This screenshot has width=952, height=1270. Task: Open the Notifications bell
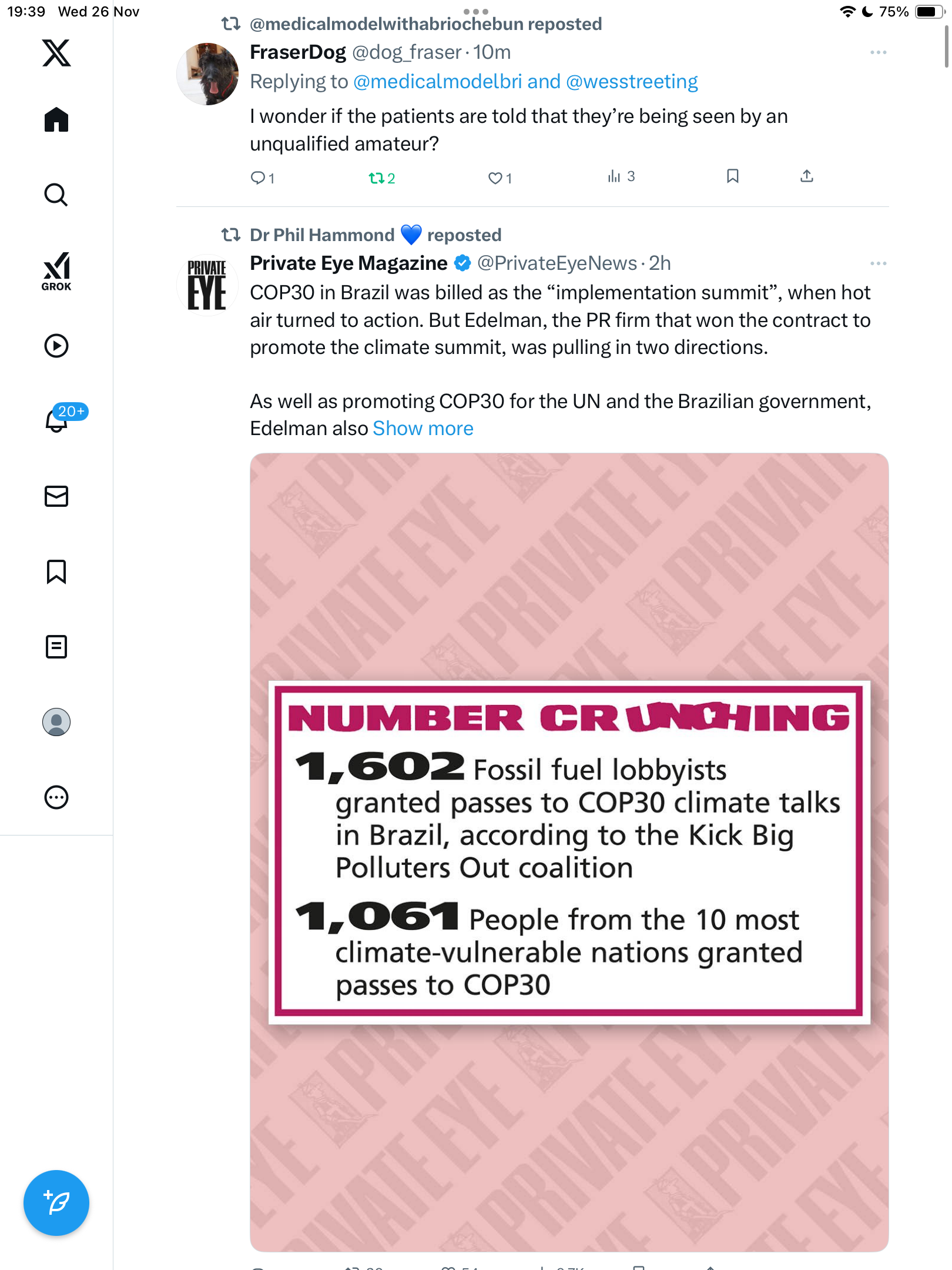pyautogui.click(x=56, y=420)
